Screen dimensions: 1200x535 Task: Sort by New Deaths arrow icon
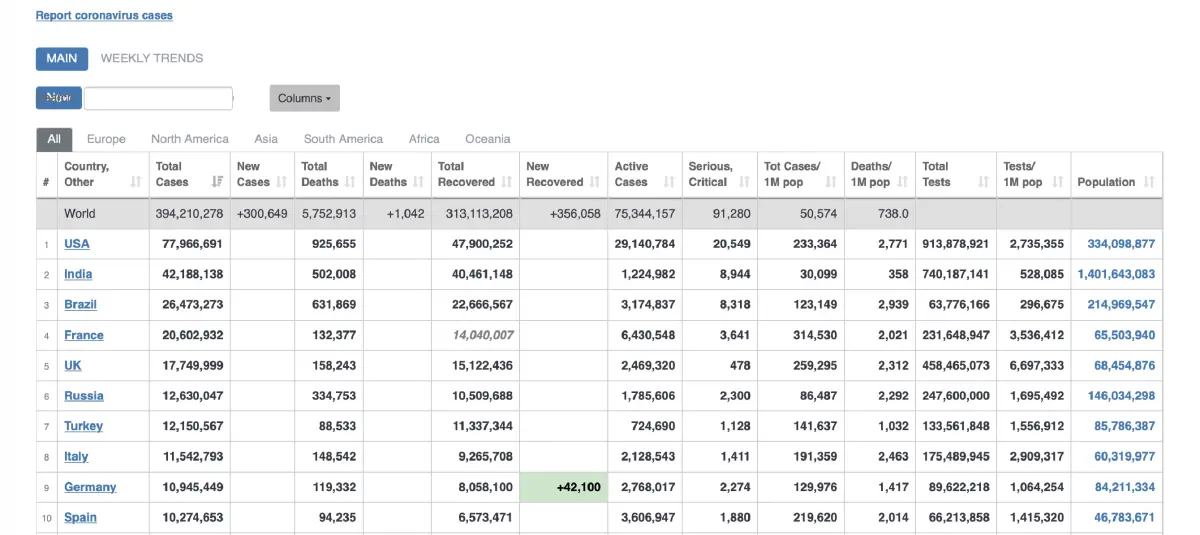[x=418, y=182]
